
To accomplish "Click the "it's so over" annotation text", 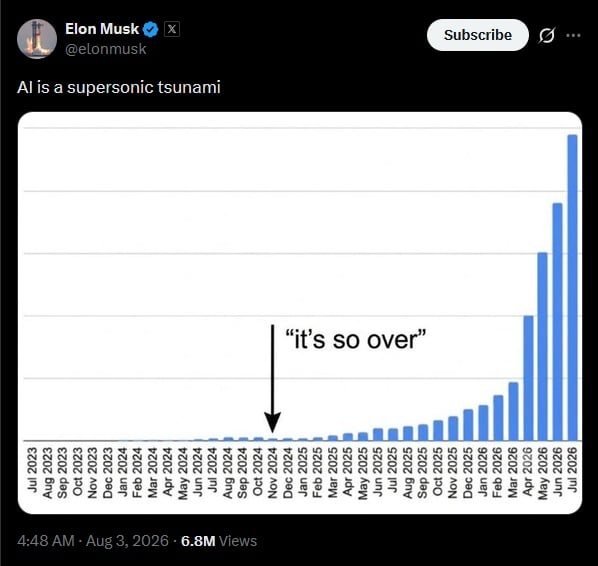I will (x=355, y=339).
